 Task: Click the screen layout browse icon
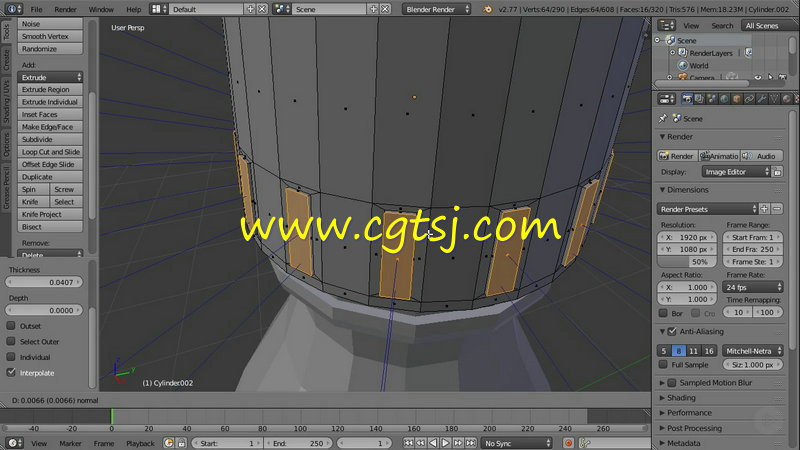[x=159, y=9]
